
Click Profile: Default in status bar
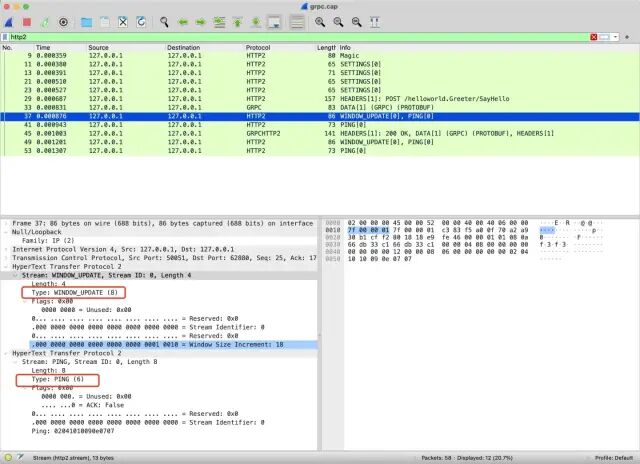[x=614, y=458]
